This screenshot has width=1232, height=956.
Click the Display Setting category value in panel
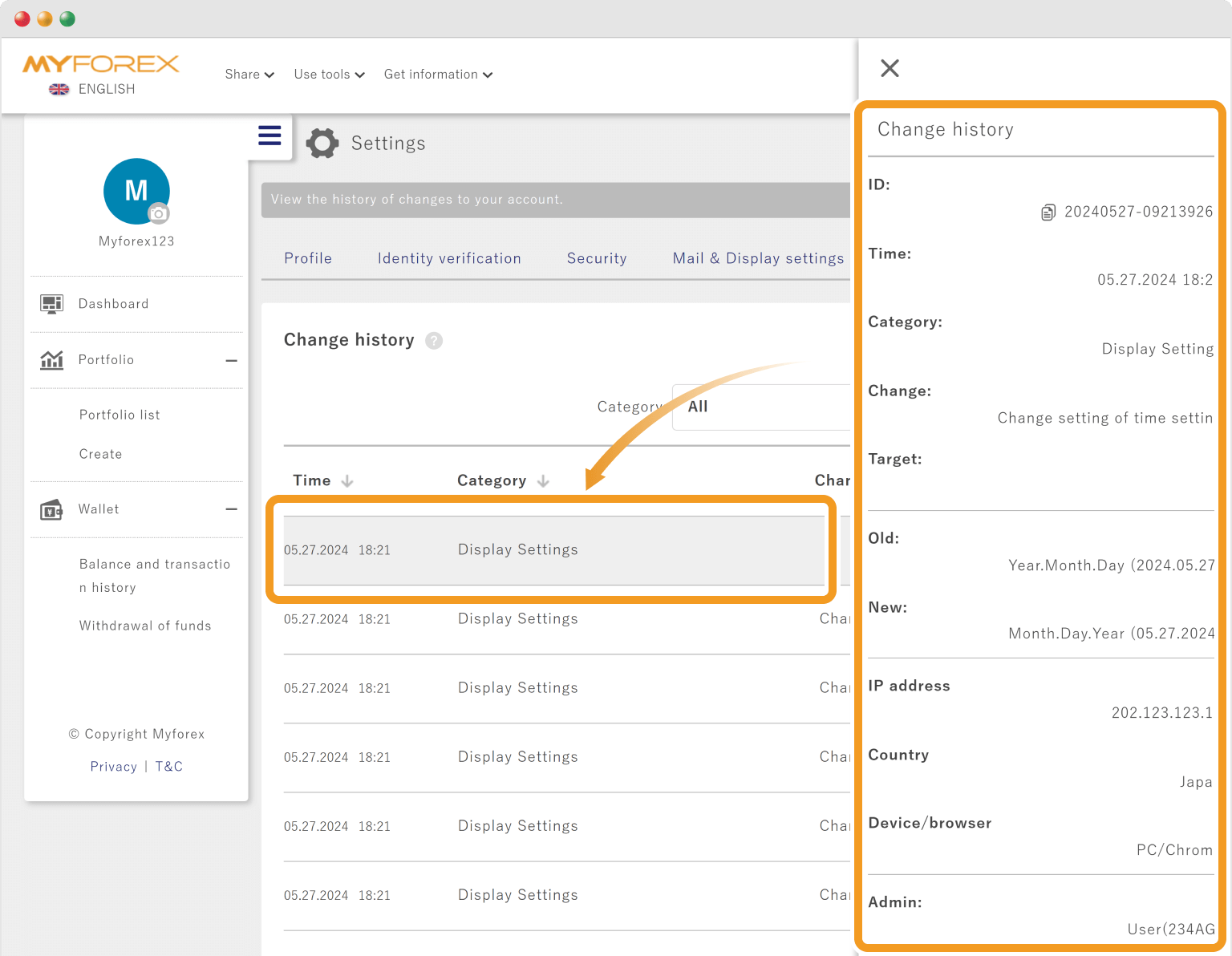[x=1157, y=349]
